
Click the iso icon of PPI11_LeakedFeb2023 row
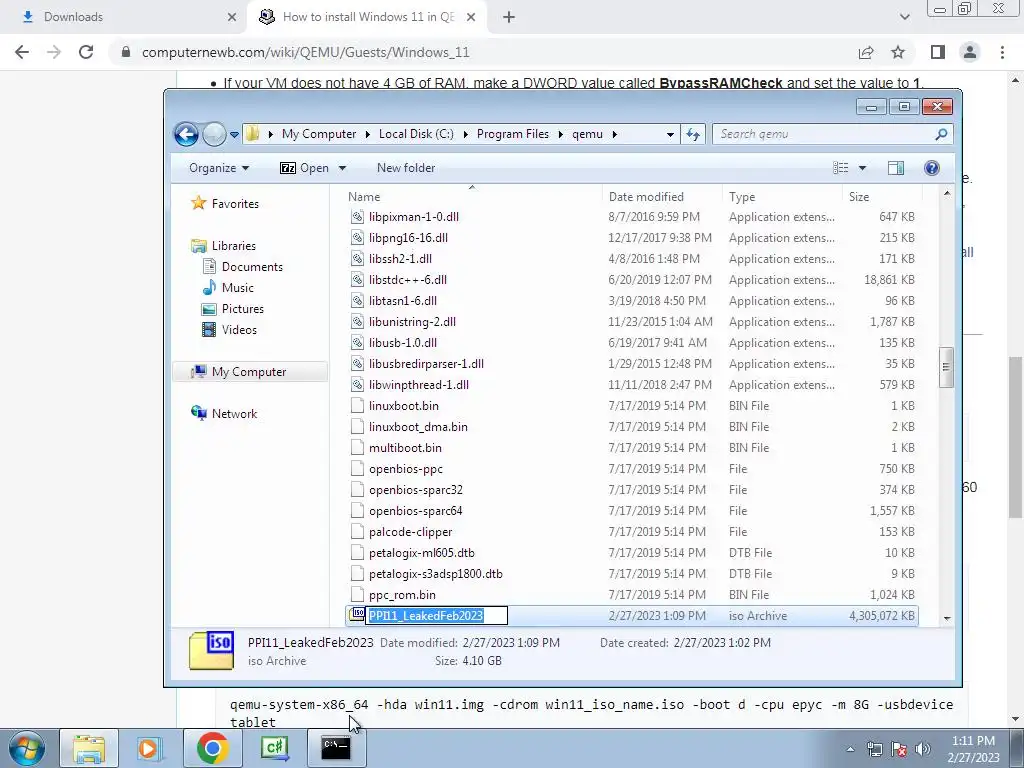(357, 614)
